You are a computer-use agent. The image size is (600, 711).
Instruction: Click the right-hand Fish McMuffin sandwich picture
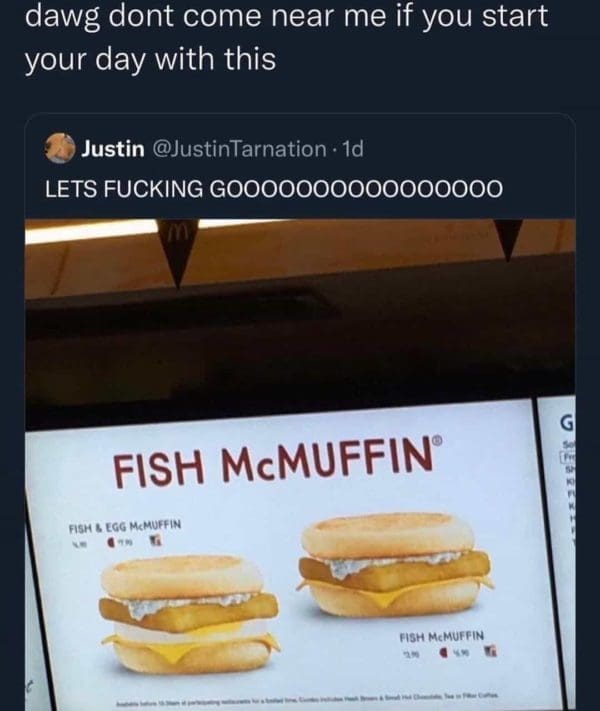(x=394, y=565)
